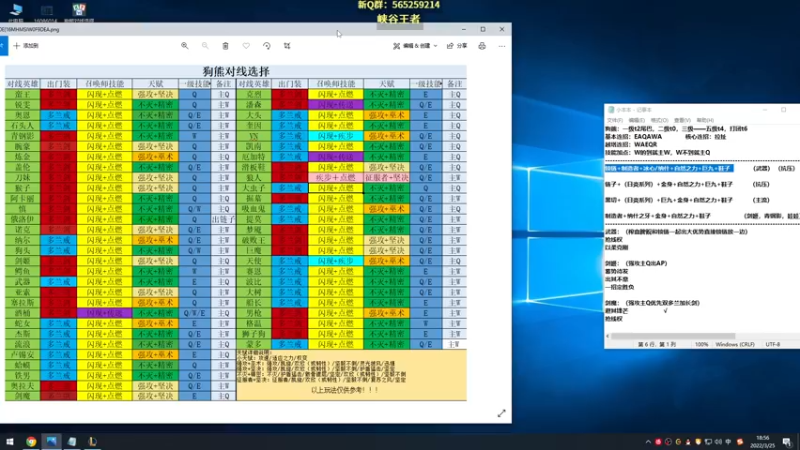The image size is (800, 450).
Task: Open the network icon in system tray
Action: pyautogui.click(x=708, y=442)
